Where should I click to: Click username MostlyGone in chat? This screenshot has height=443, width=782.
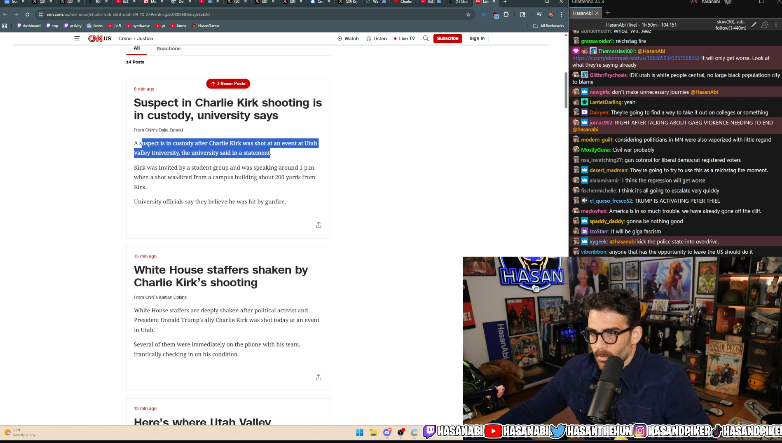[x=595, y=150]
